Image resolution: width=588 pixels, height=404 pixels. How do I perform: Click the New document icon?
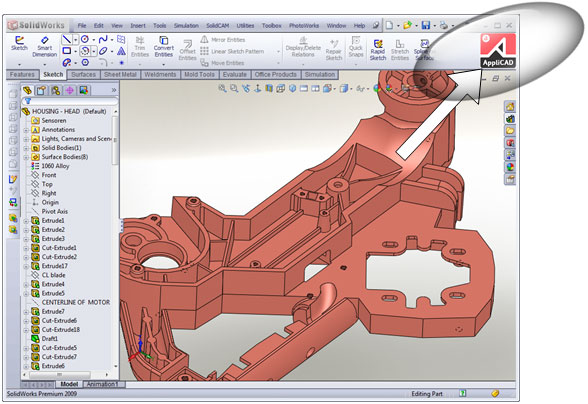389,26
